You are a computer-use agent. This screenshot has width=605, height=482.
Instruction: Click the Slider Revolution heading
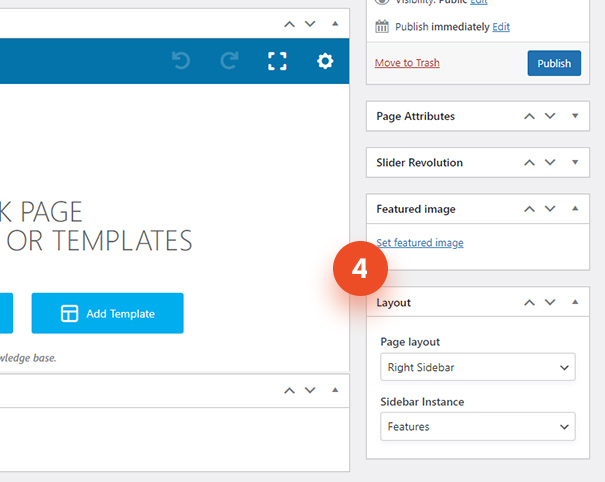[419, 162]
